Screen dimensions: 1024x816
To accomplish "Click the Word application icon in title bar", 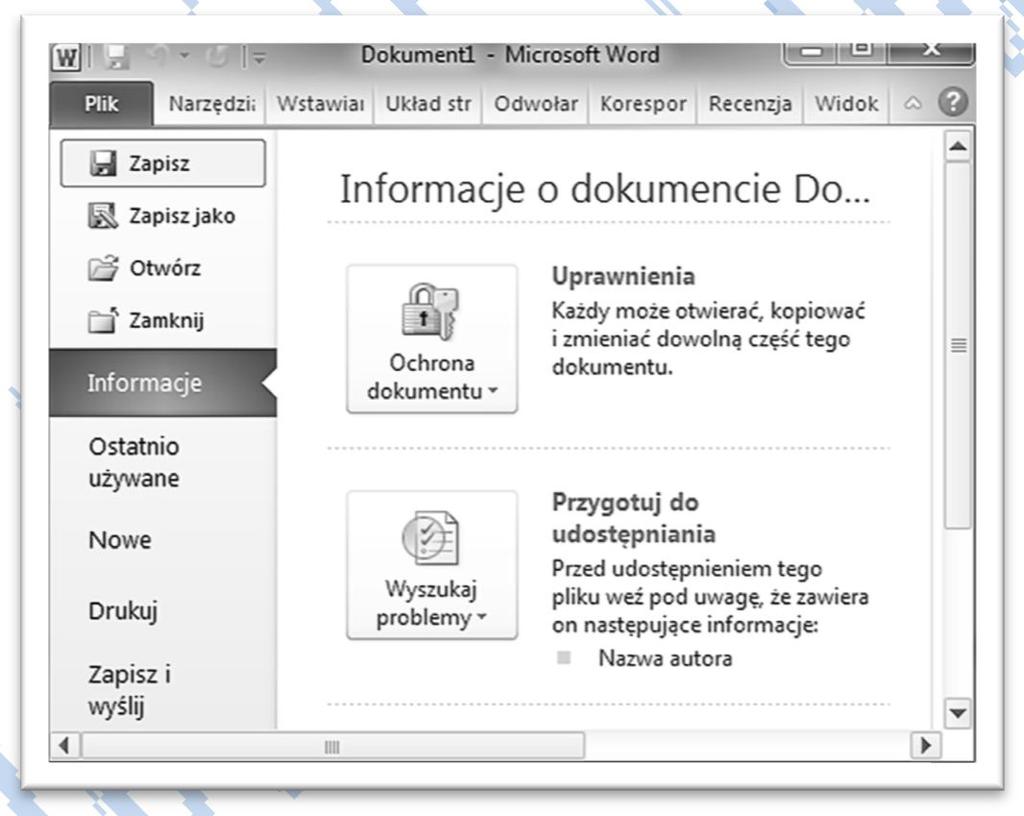I will click(65, 57).
